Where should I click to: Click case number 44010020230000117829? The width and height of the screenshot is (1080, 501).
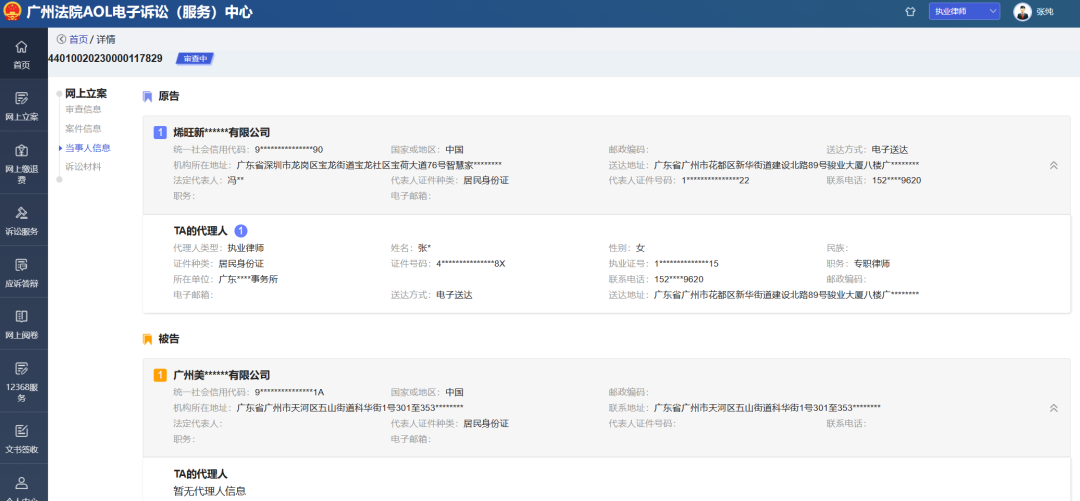[105, 59]
